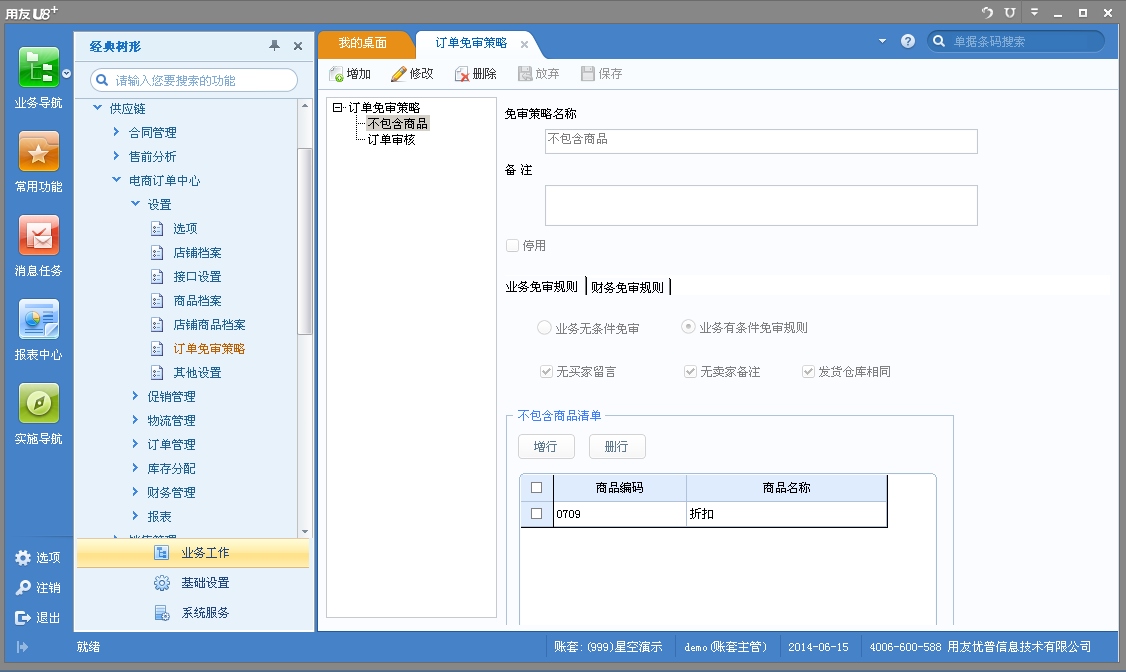
Task: Toggle the 发货仓库相同 checkbox
Action: point(809,371)
